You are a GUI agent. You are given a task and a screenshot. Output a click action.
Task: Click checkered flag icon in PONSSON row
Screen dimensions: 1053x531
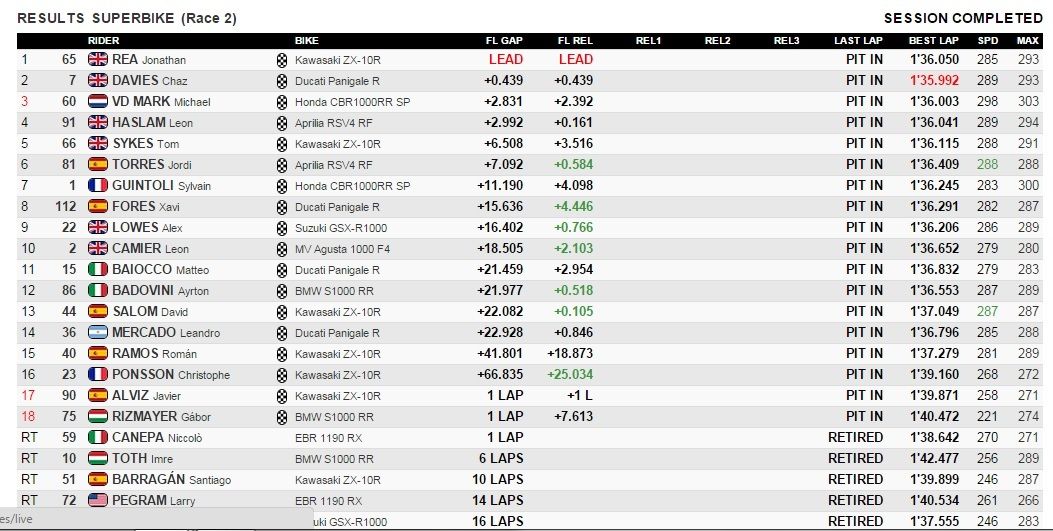[282, 375]
